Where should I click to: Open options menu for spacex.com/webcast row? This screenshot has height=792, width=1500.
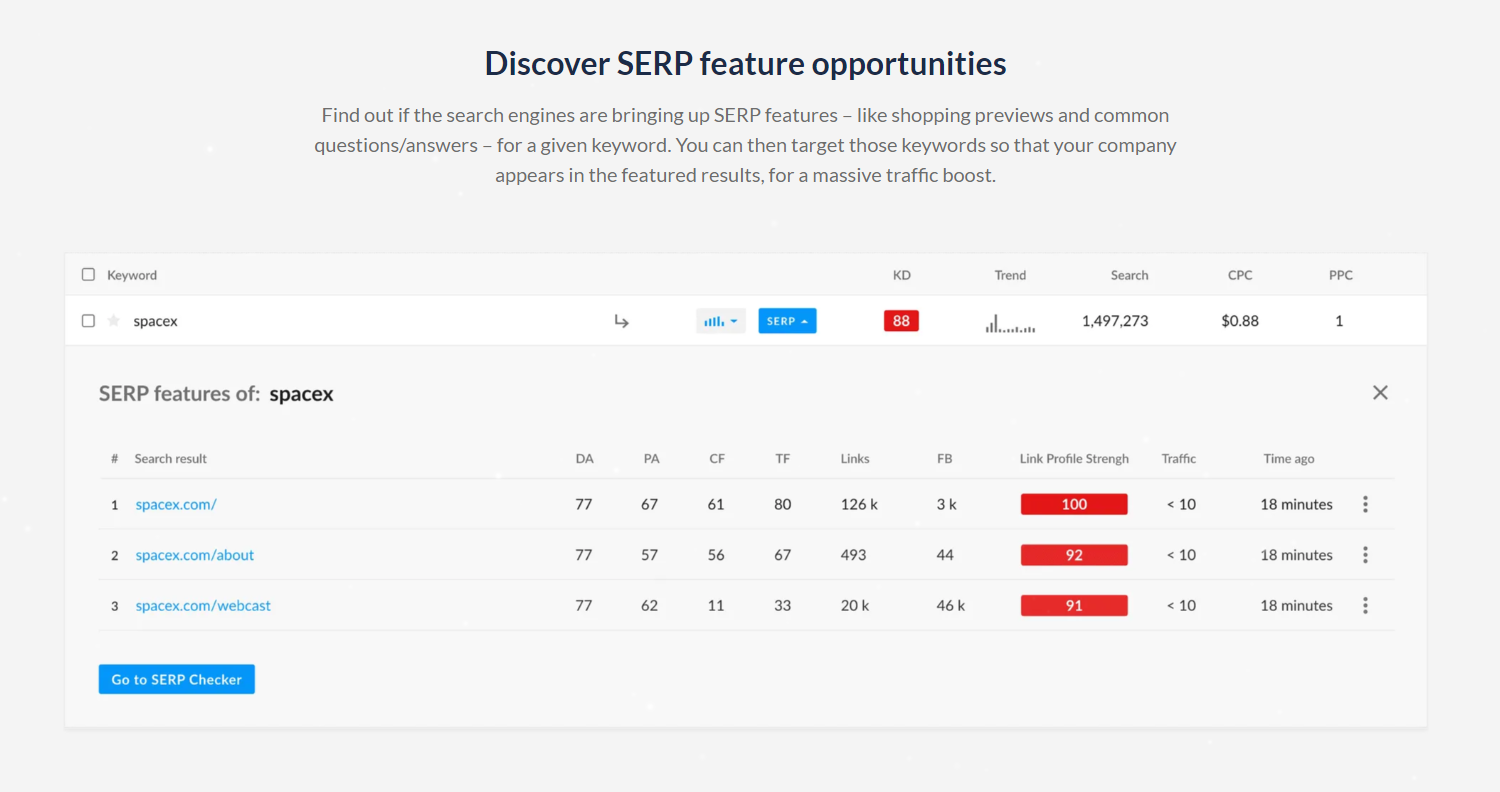(x=1365, y=605)
